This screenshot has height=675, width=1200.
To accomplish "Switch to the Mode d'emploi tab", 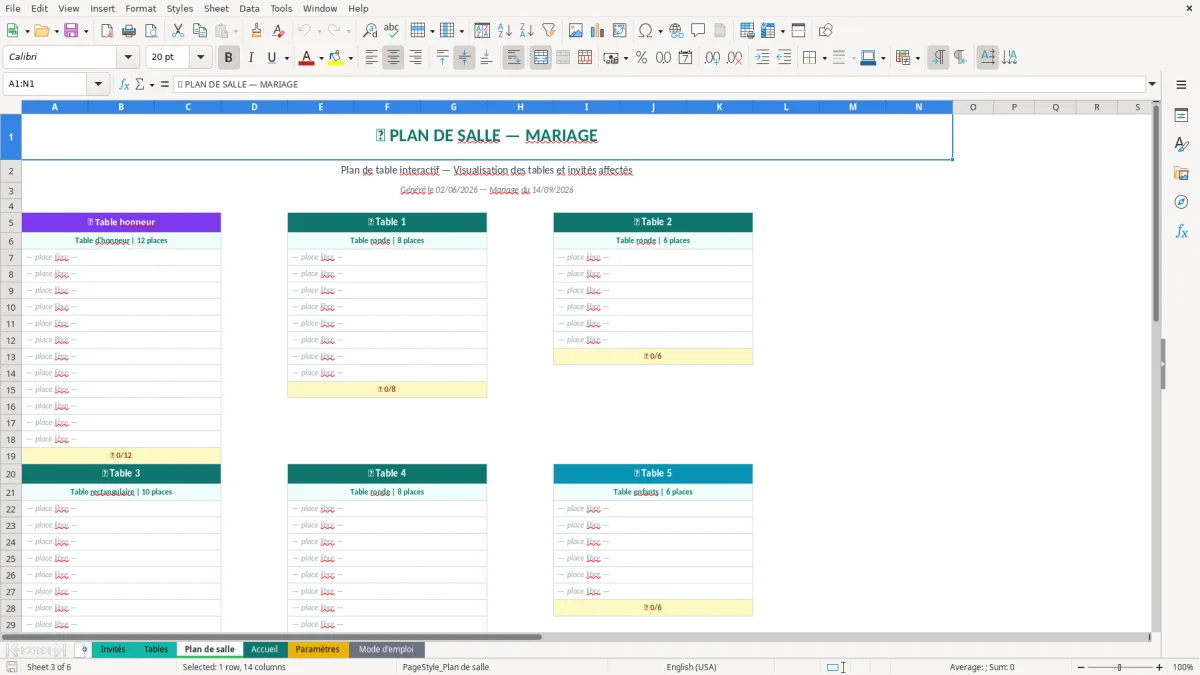I will (386, 649).
